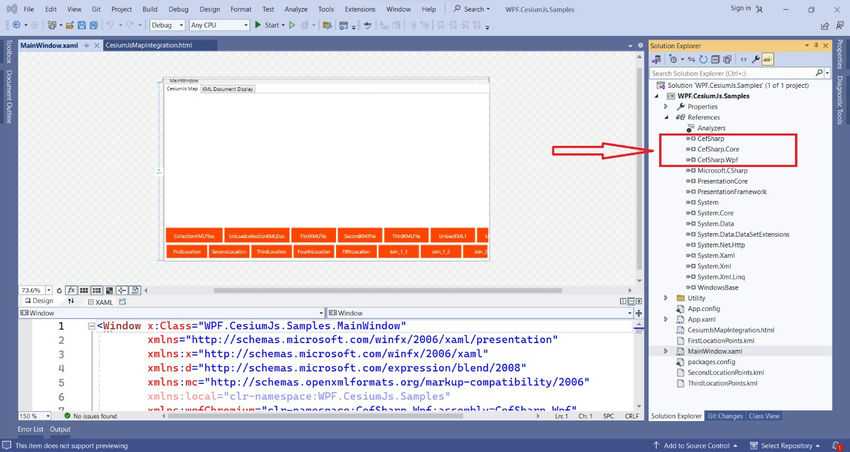850x452 pixels.
Task: Close the MainWindow.xaml tab
Action: (97, 46)
